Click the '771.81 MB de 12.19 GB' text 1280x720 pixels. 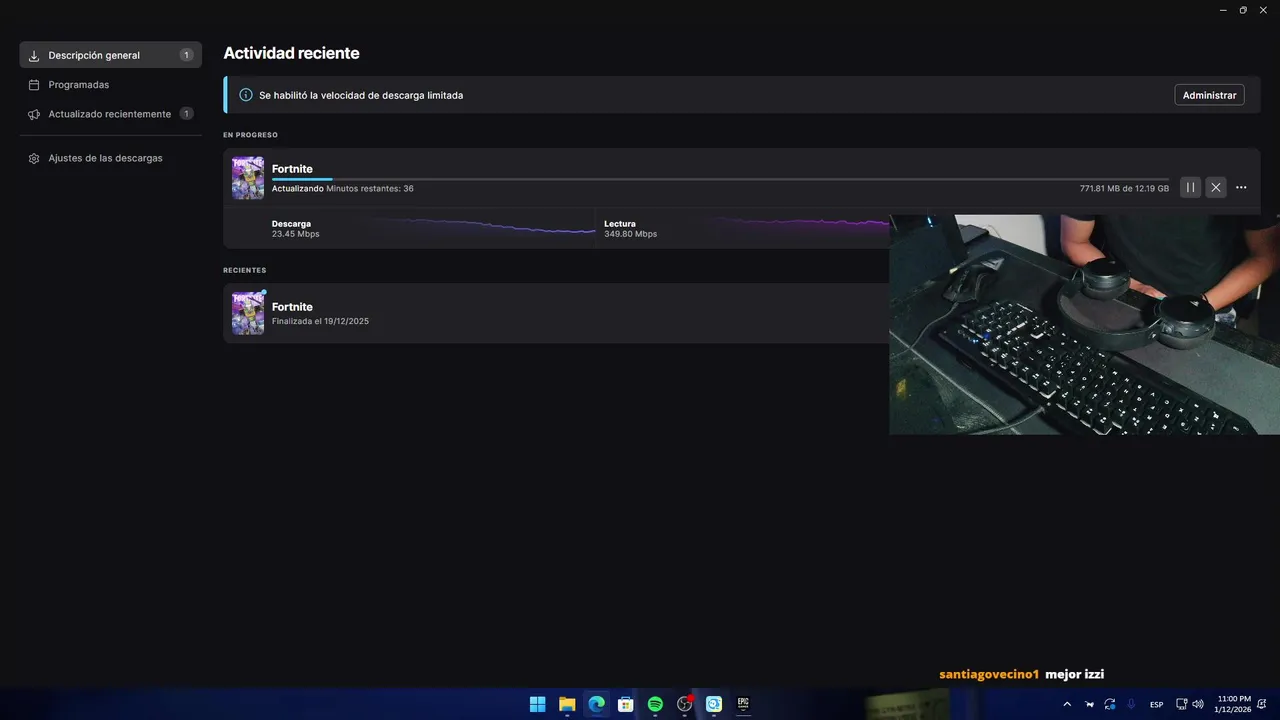1124,188
